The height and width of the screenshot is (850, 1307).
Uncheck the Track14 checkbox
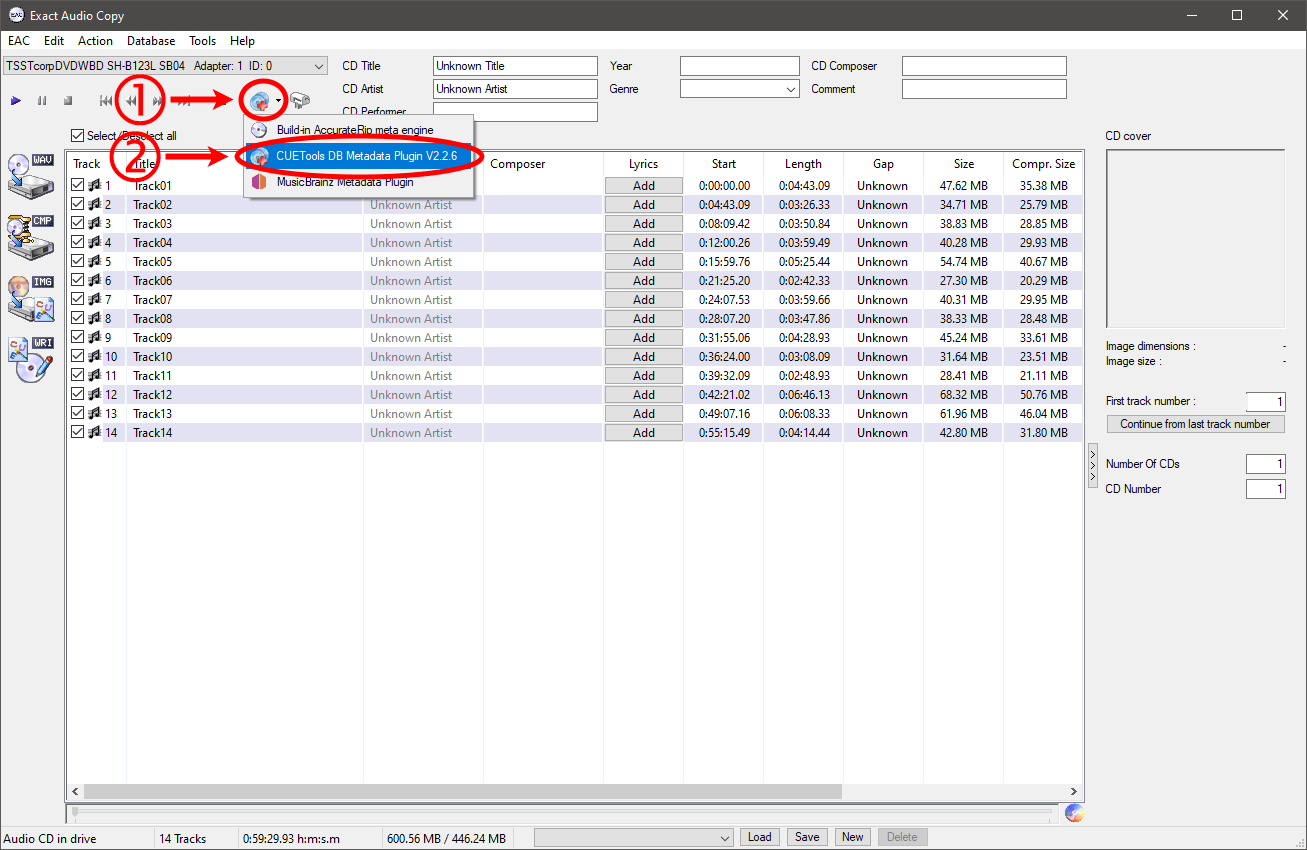[x=78, y=432]
